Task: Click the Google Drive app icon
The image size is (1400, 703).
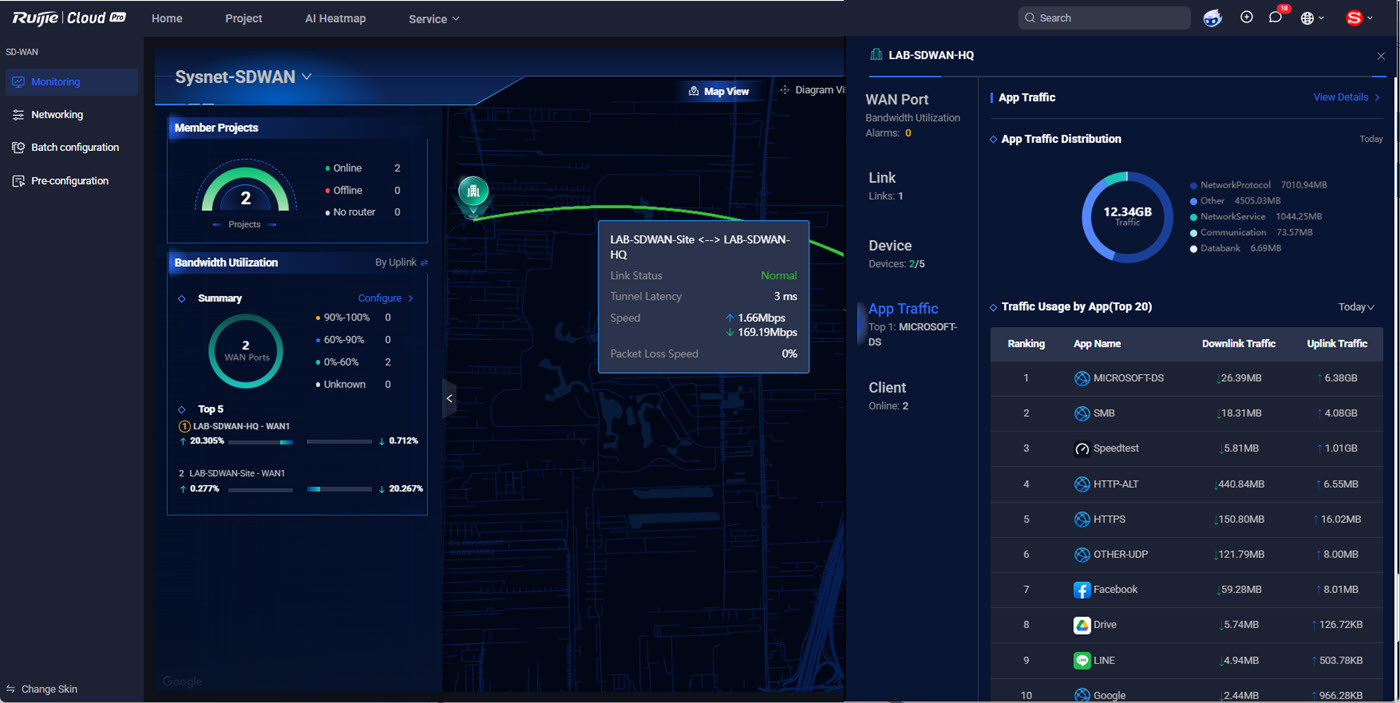Action: point(1081,625)
